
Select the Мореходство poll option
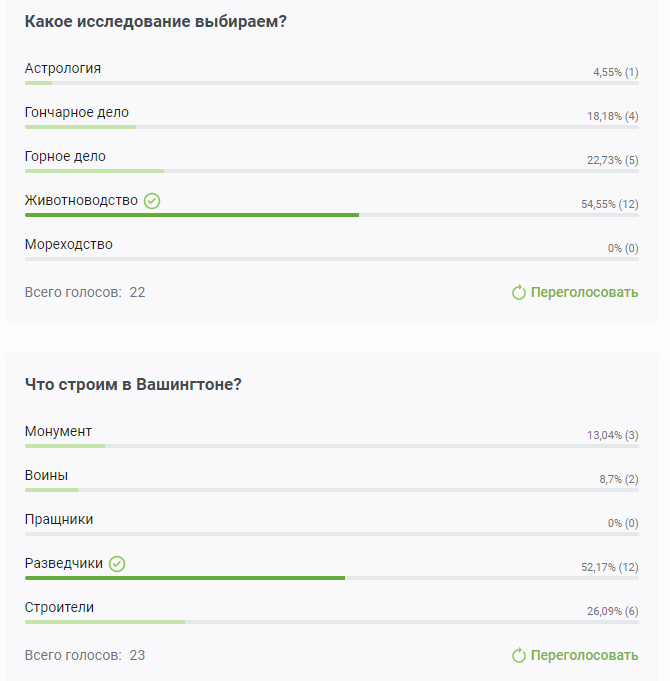69,245
